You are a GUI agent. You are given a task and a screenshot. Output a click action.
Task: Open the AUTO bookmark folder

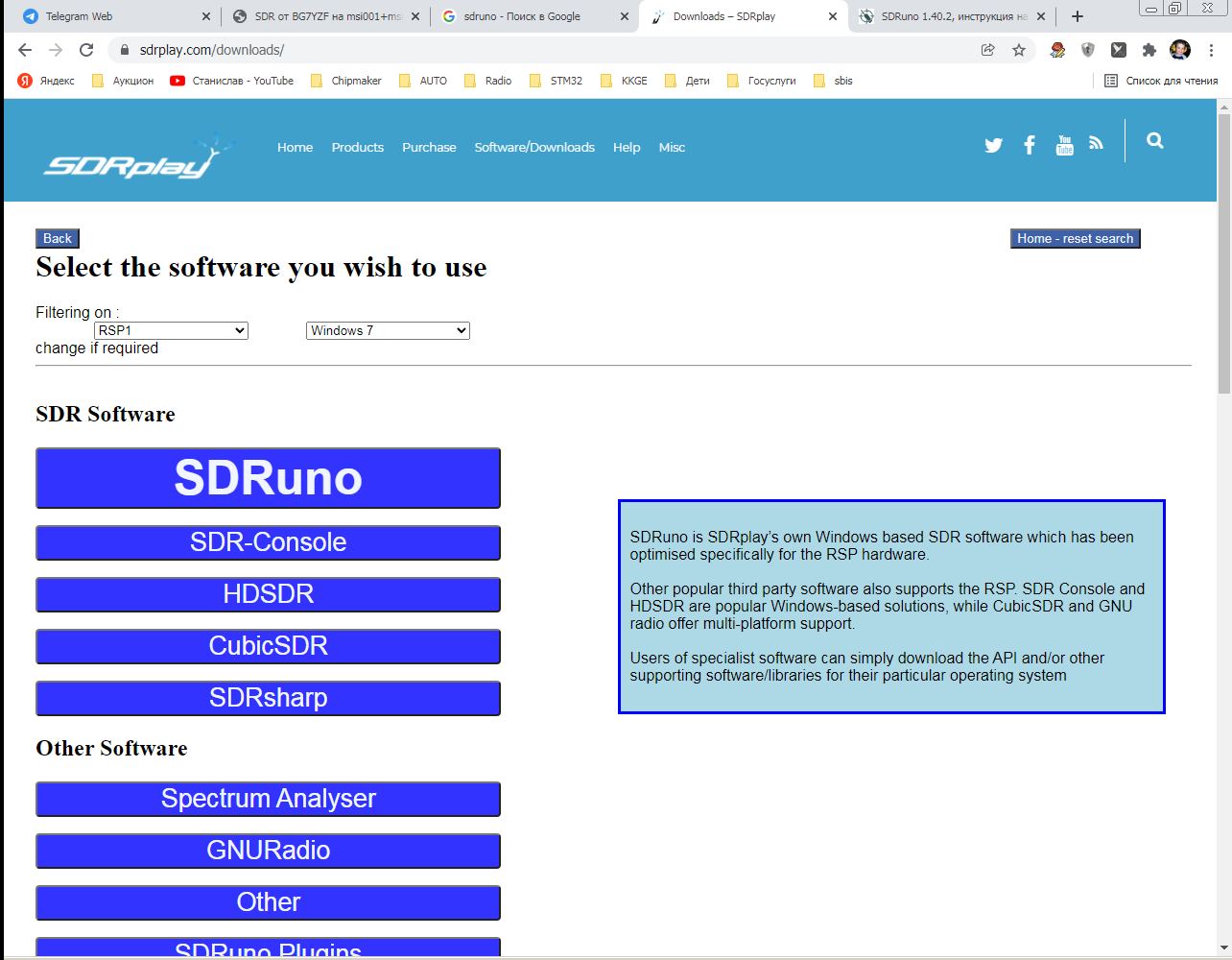click(x=422, y=81)
